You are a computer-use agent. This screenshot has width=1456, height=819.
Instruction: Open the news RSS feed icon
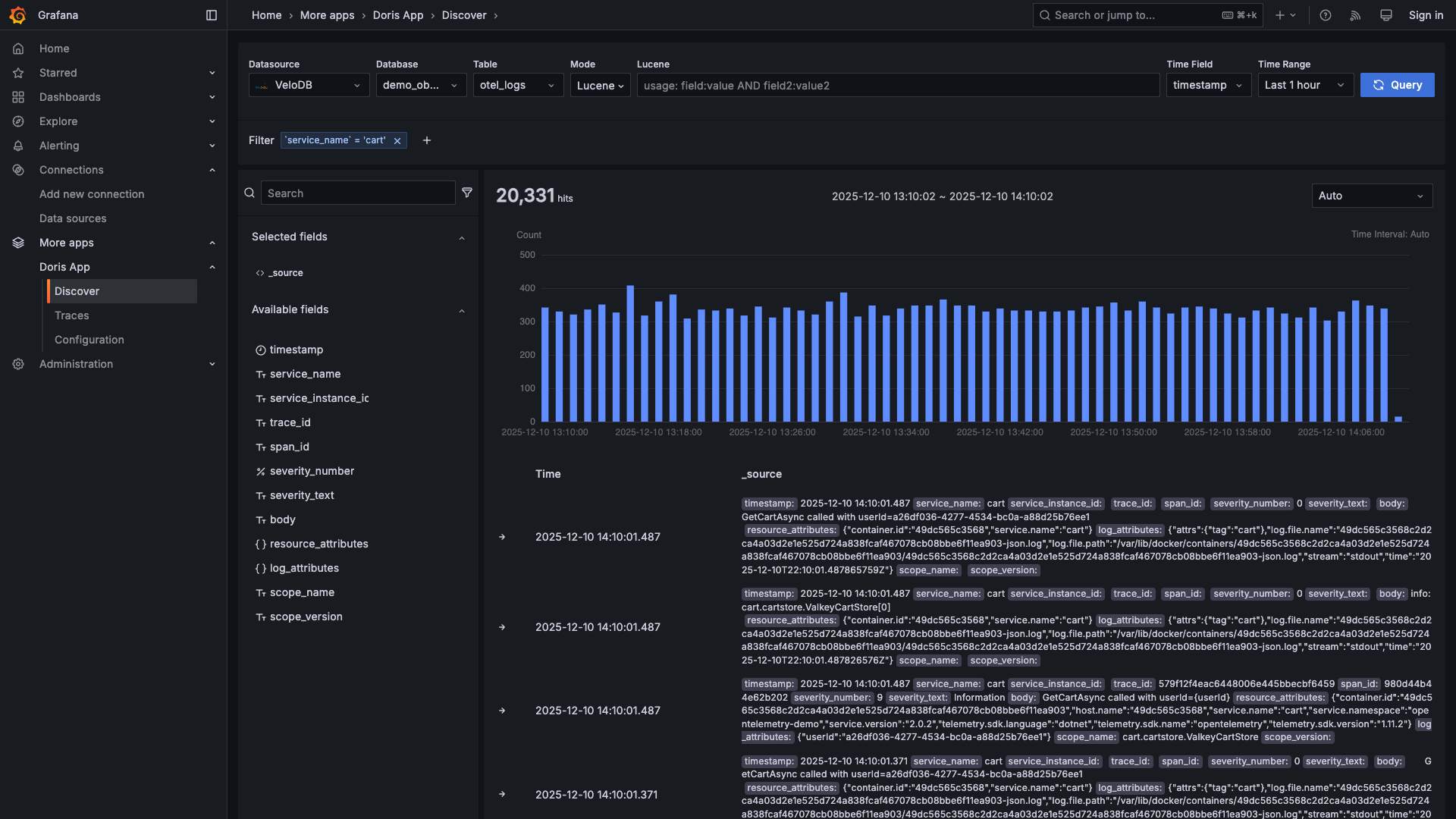pos(1355,15)
